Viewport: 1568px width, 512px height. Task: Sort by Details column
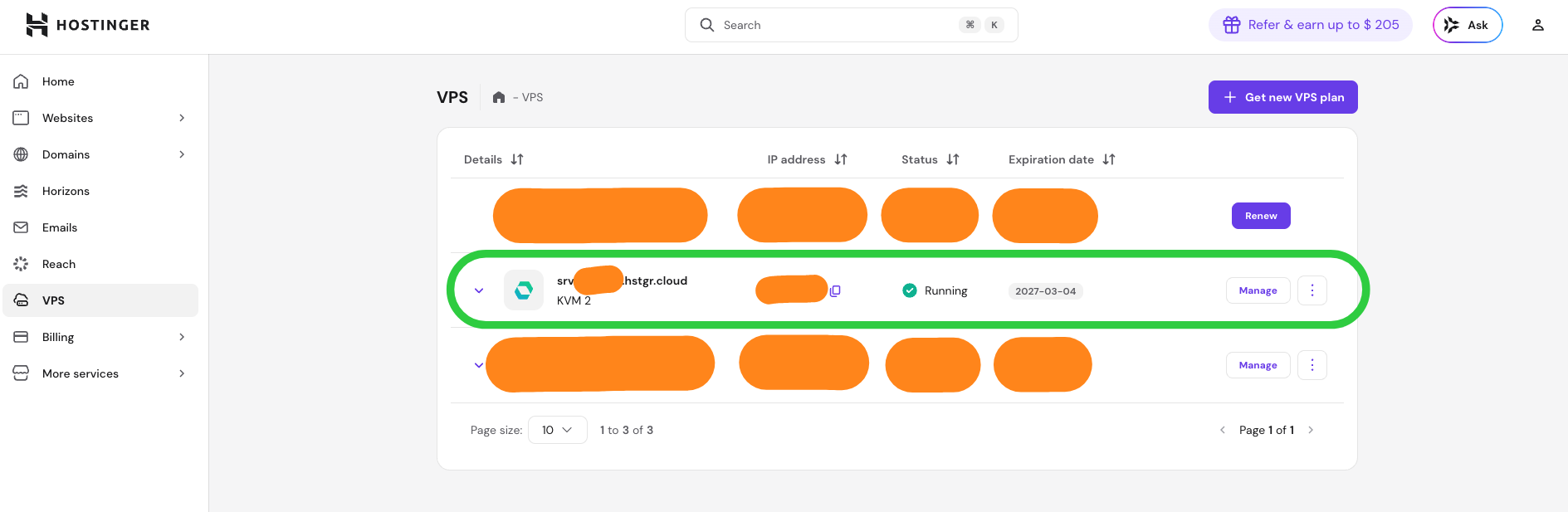493,159
